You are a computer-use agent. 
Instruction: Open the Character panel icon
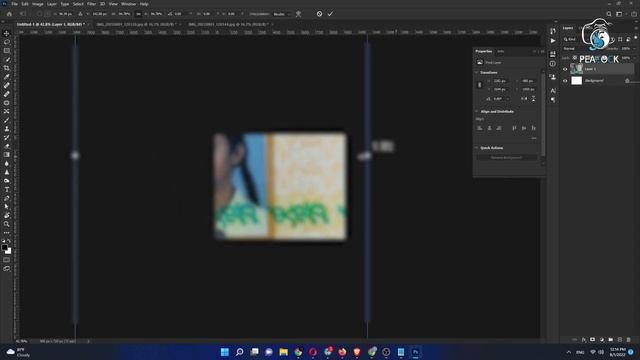(x=553, y=91)
